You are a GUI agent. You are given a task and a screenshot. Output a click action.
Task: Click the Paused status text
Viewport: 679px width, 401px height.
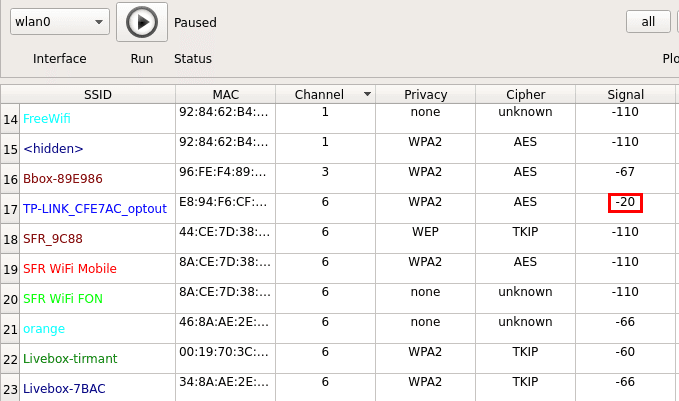coord(195,23)
